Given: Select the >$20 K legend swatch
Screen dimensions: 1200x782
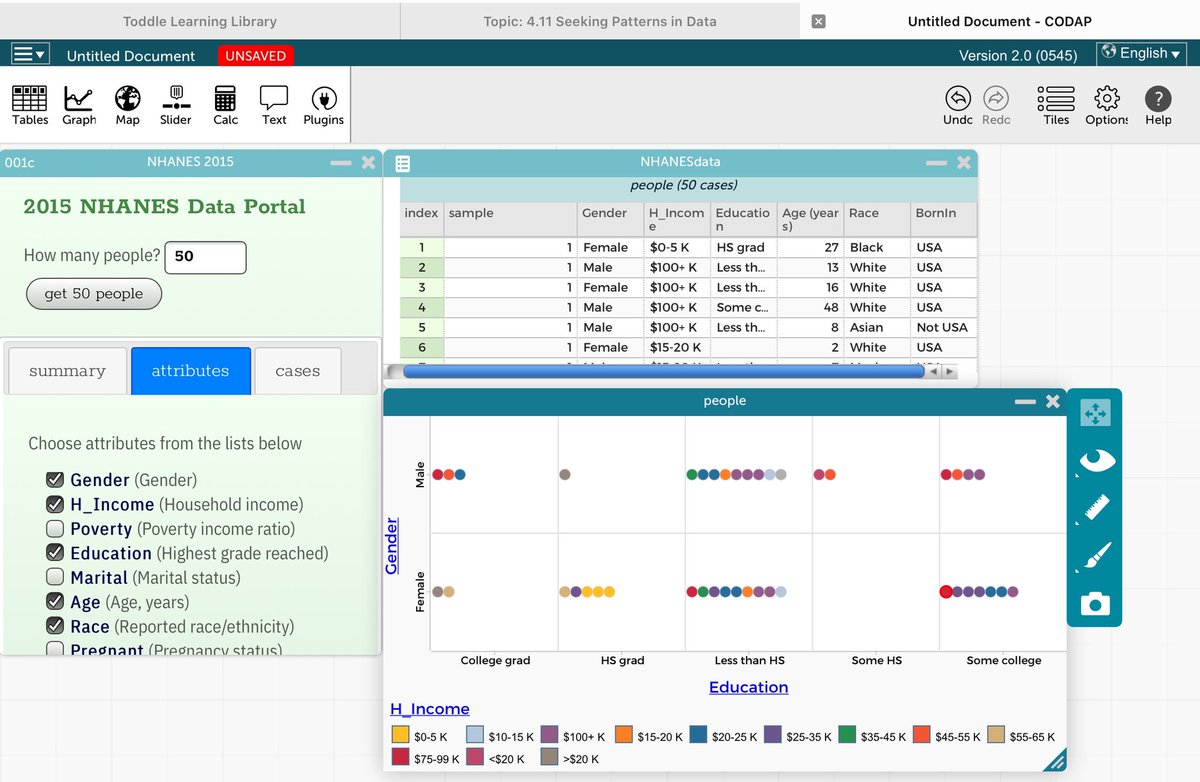Looking at the screenshot, I should (549, 758).
